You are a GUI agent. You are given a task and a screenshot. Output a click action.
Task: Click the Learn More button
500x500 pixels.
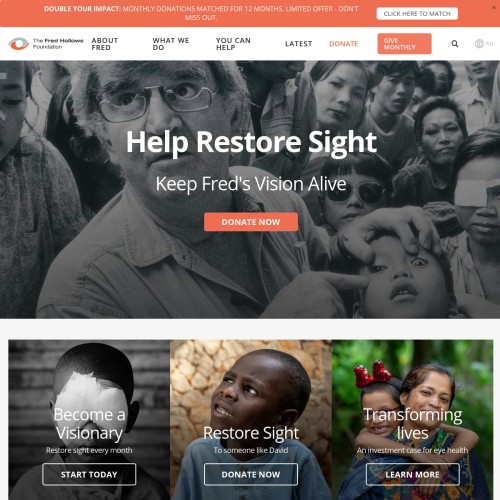(x=412, y=474)
